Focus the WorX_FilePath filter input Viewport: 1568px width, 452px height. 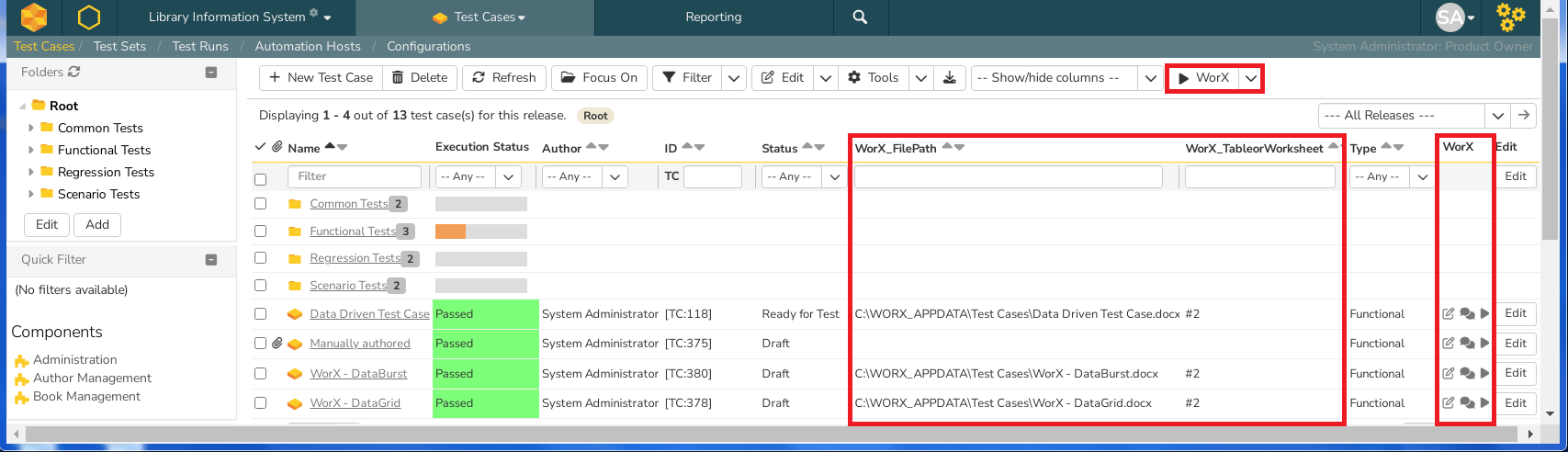click(x=1009, y=176)
